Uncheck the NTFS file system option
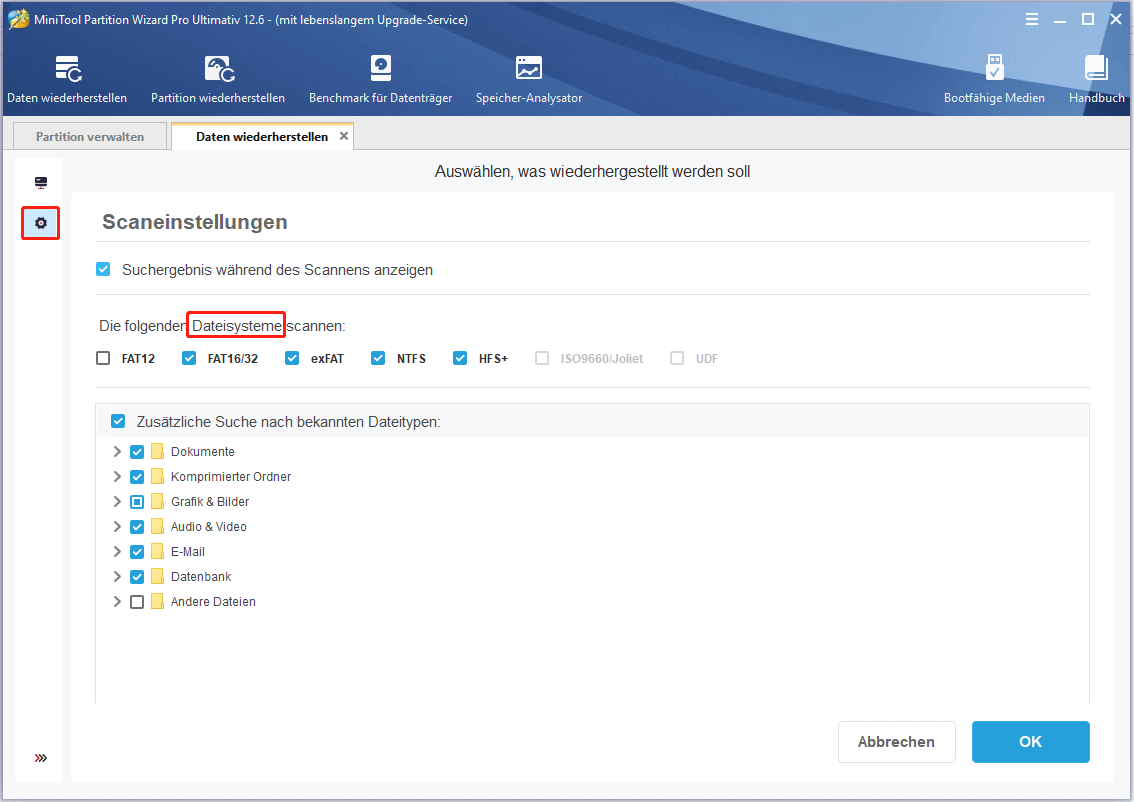1134x802 pixels. 378,358
